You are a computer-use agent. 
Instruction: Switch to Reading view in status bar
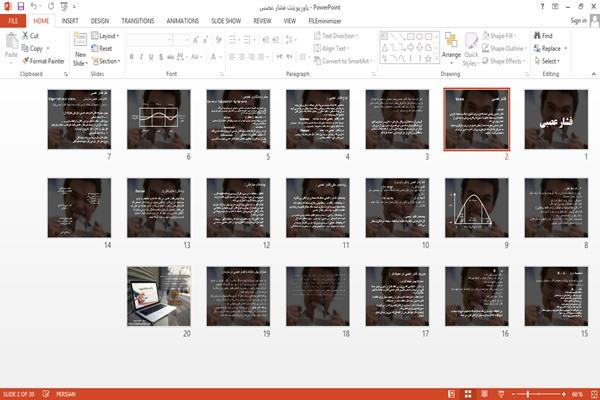coord(484,394)
